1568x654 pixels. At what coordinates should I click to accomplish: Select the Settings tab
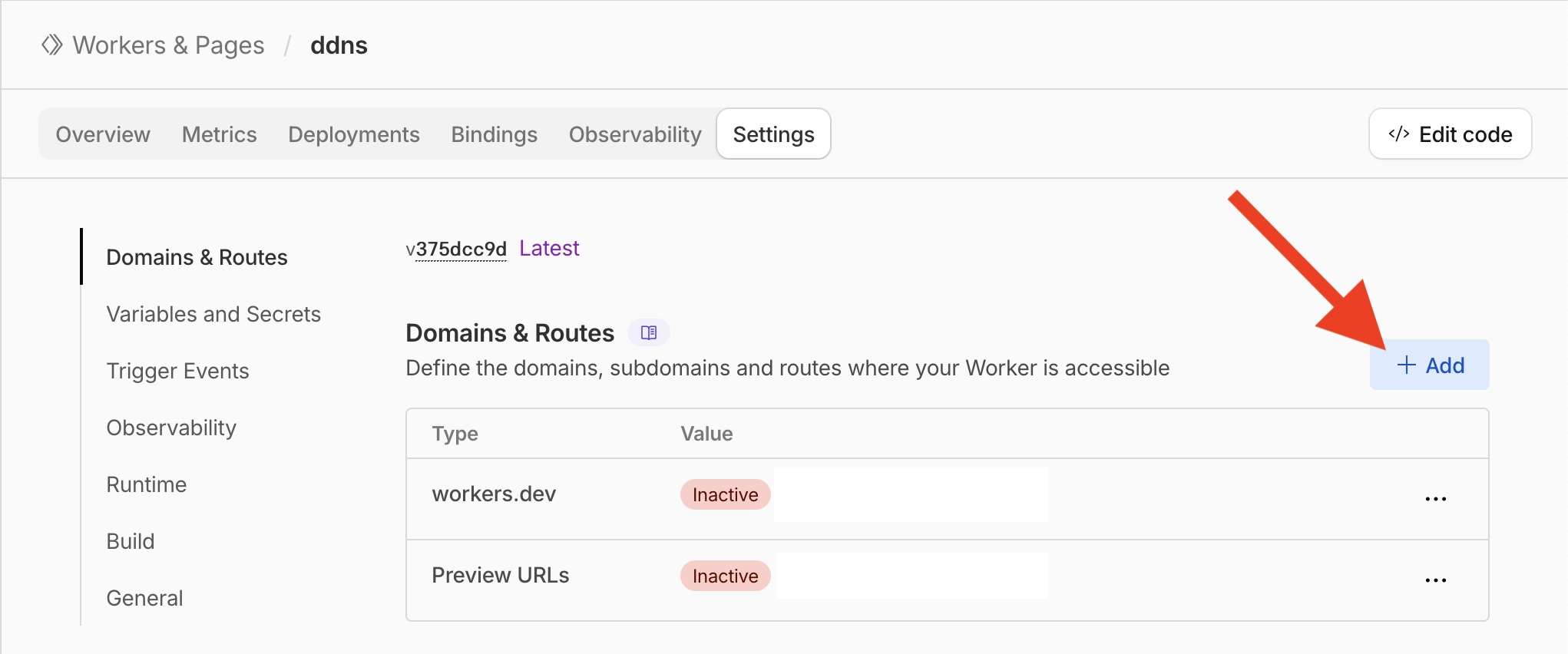coord(773,134)
